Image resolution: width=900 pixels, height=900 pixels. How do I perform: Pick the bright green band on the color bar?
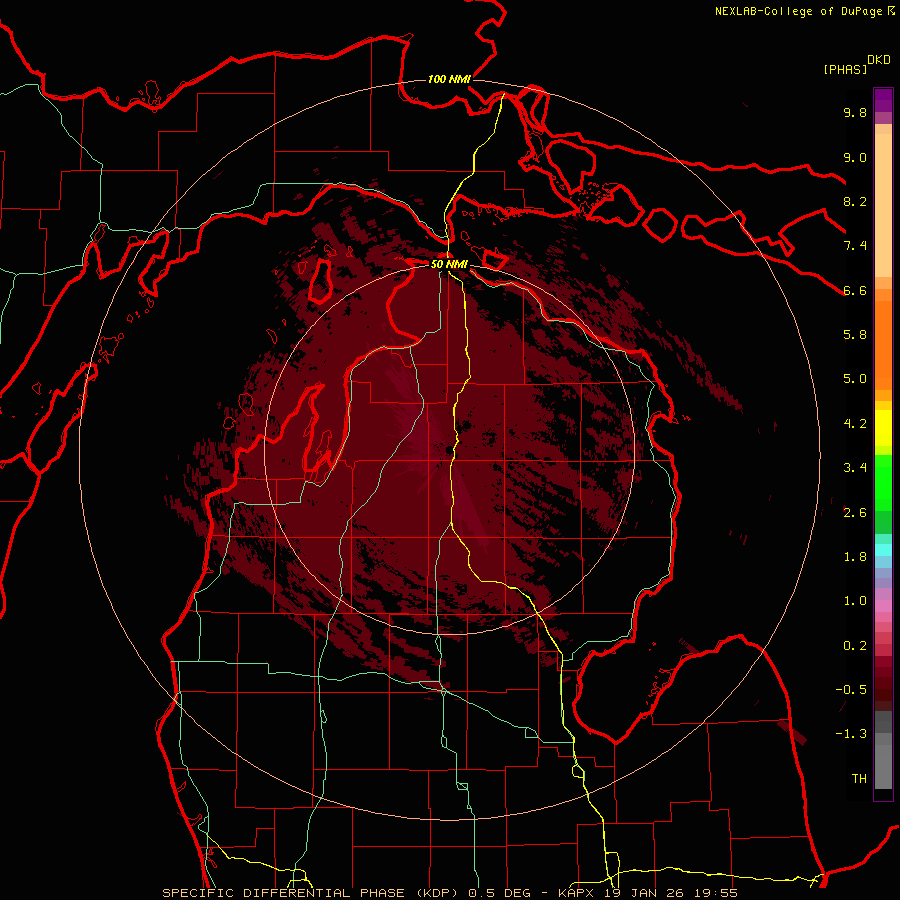(883, 483)
